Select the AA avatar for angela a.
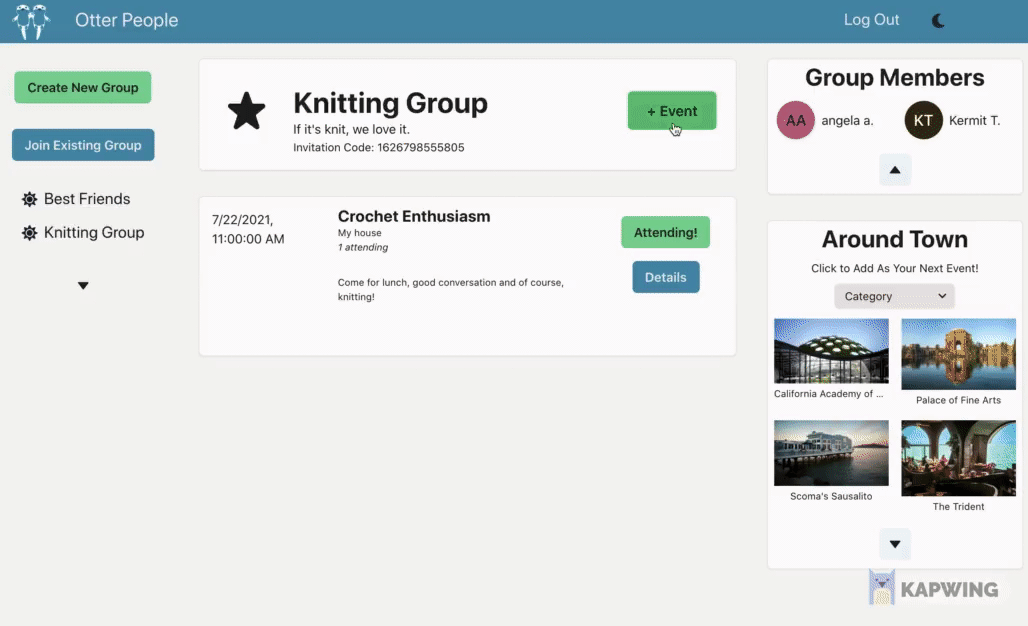Viewport: 1028px width, 626px height. (795, 120)
